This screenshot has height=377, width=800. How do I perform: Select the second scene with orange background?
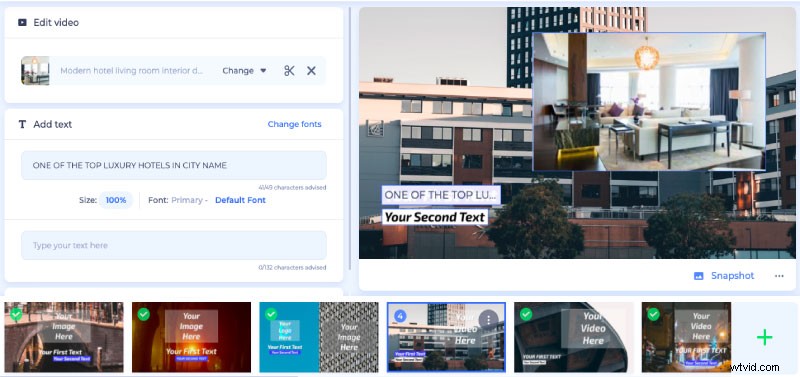[x=191, y=337]
